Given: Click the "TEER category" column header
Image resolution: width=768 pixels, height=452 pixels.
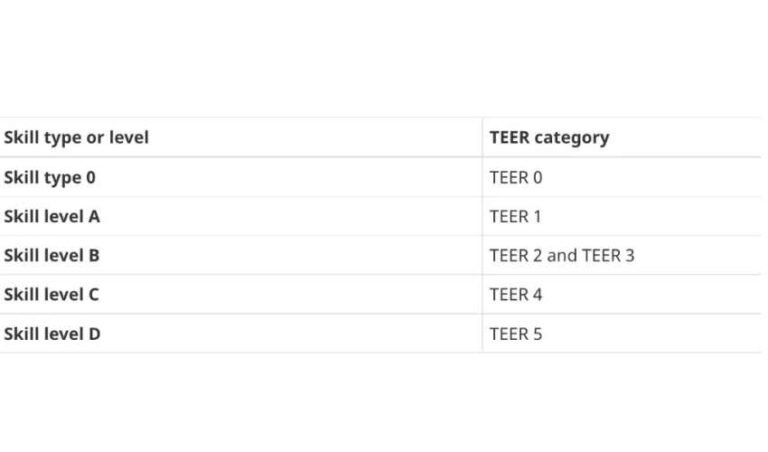Looking at the screenshot, I should (x=549, y=138).
